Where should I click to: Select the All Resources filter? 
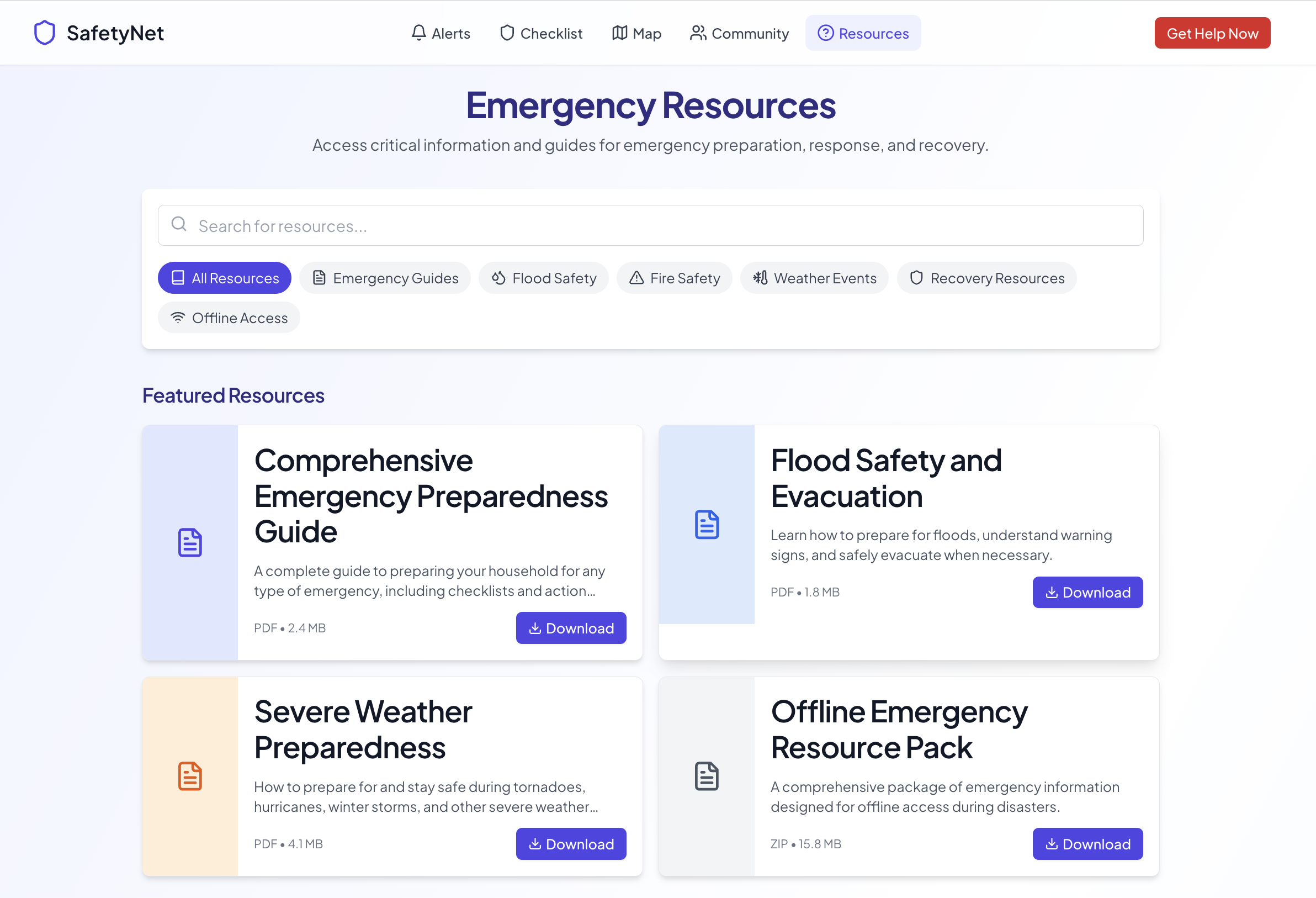tap(225, 278)
